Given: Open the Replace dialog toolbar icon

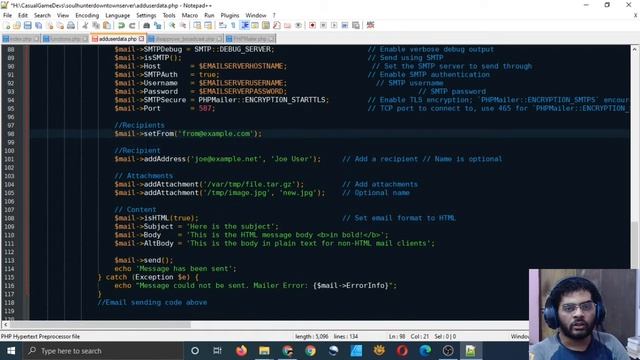Looking at the screenshot, I should coord(157,25).
